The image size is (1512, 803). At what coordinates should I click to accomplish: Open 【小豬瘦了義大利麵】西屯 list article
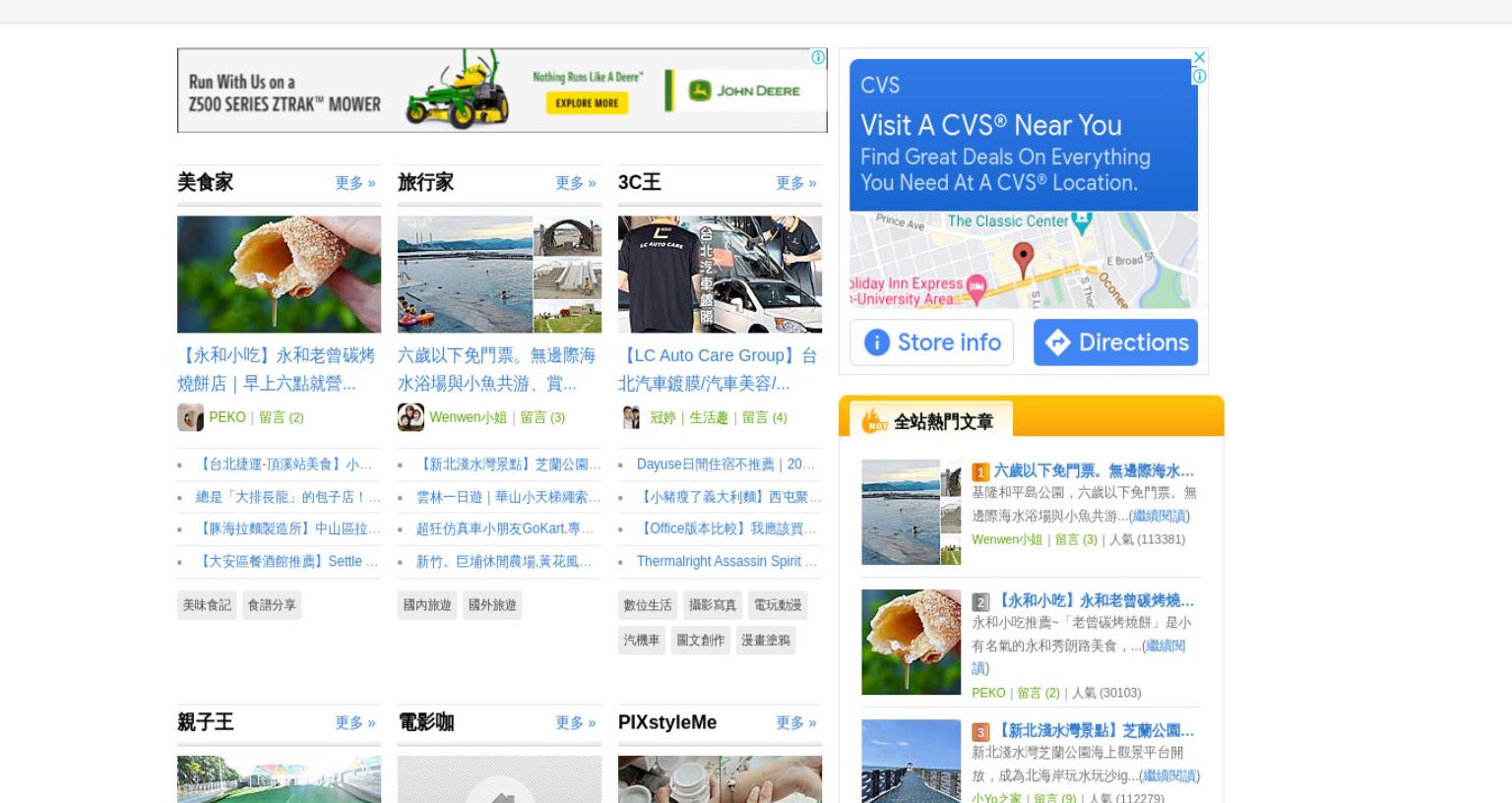pyautogui.click(x=728, y=497)
